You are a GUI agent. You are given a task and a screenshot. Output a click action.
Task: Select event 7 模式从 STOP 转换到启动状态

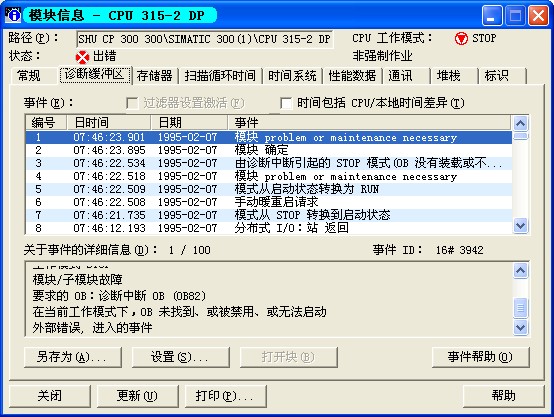269,215
